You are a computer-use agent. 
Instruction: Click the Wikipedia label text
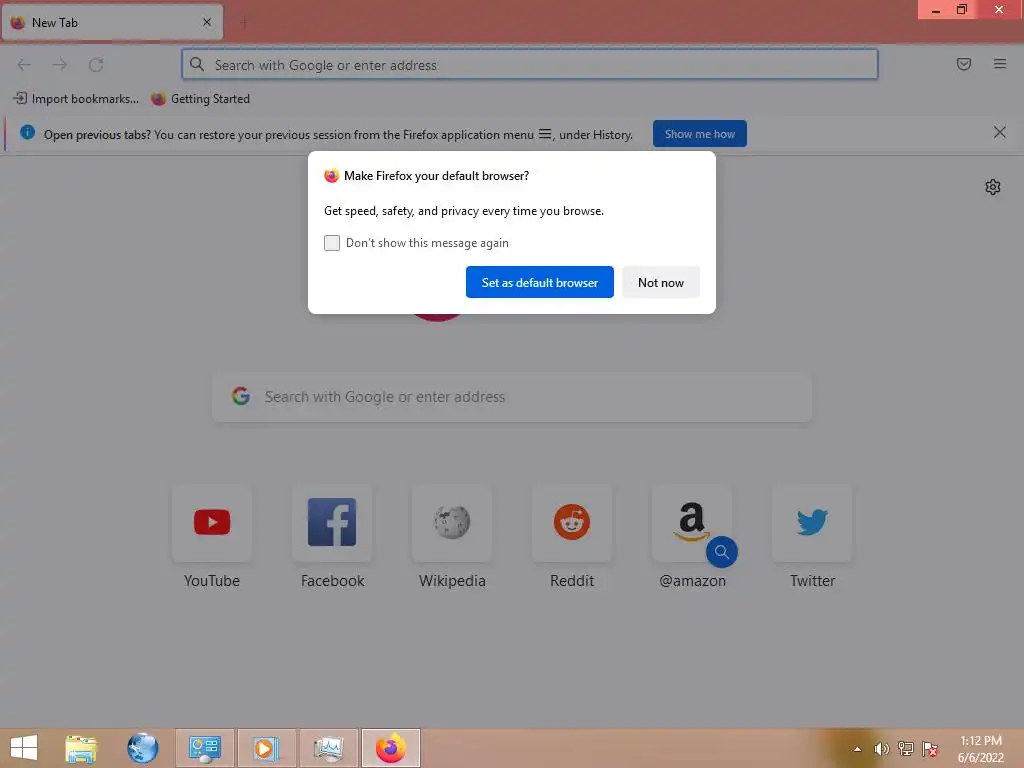452,581
